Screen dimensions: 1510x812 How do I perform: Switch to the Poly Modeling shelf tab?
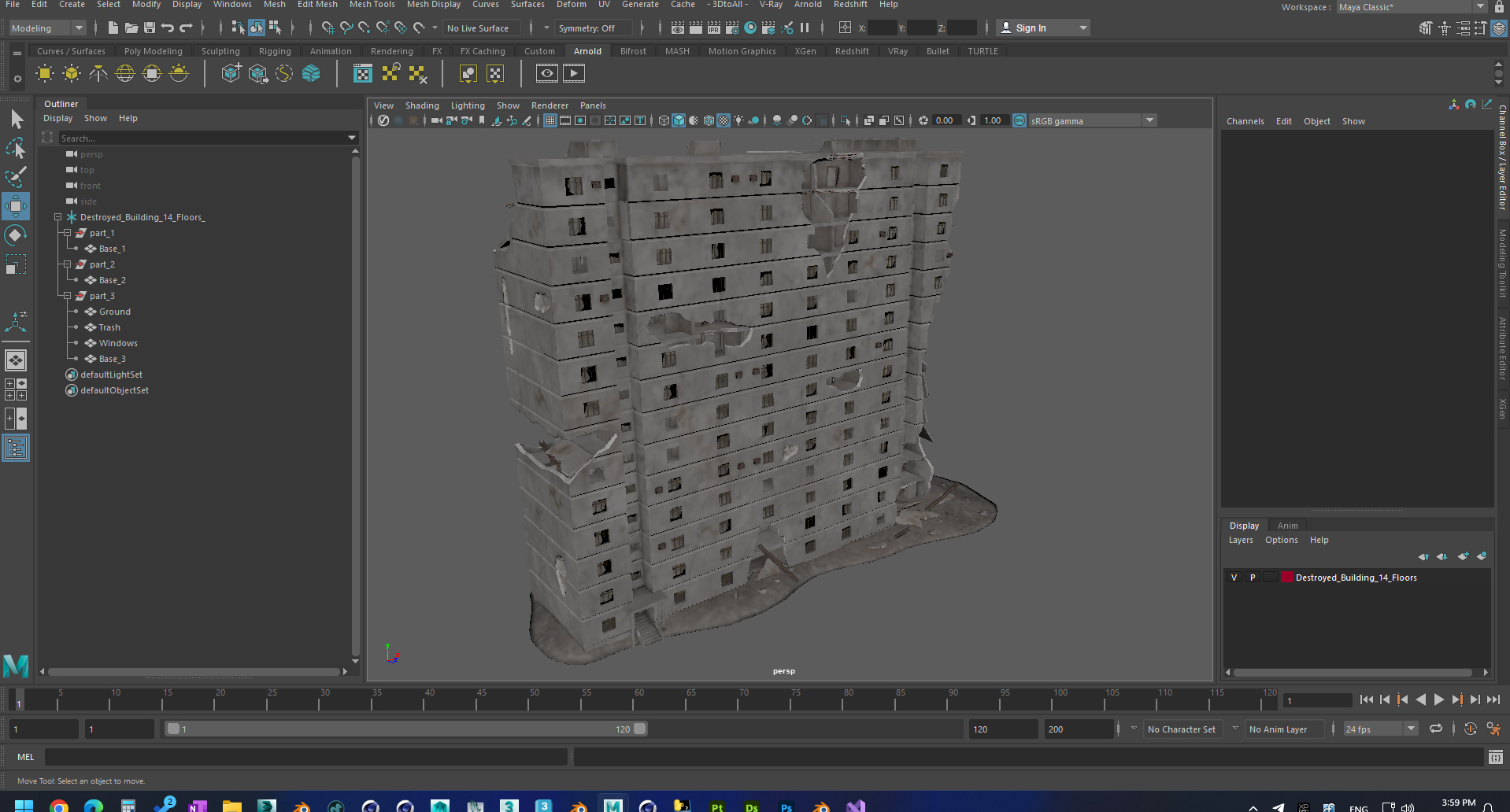click(154, 51)
